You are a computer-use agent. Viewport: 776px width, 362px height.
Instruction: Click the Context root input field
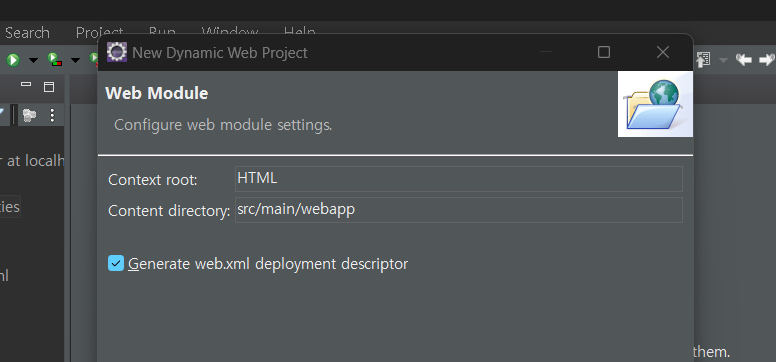tap(459, 179)
